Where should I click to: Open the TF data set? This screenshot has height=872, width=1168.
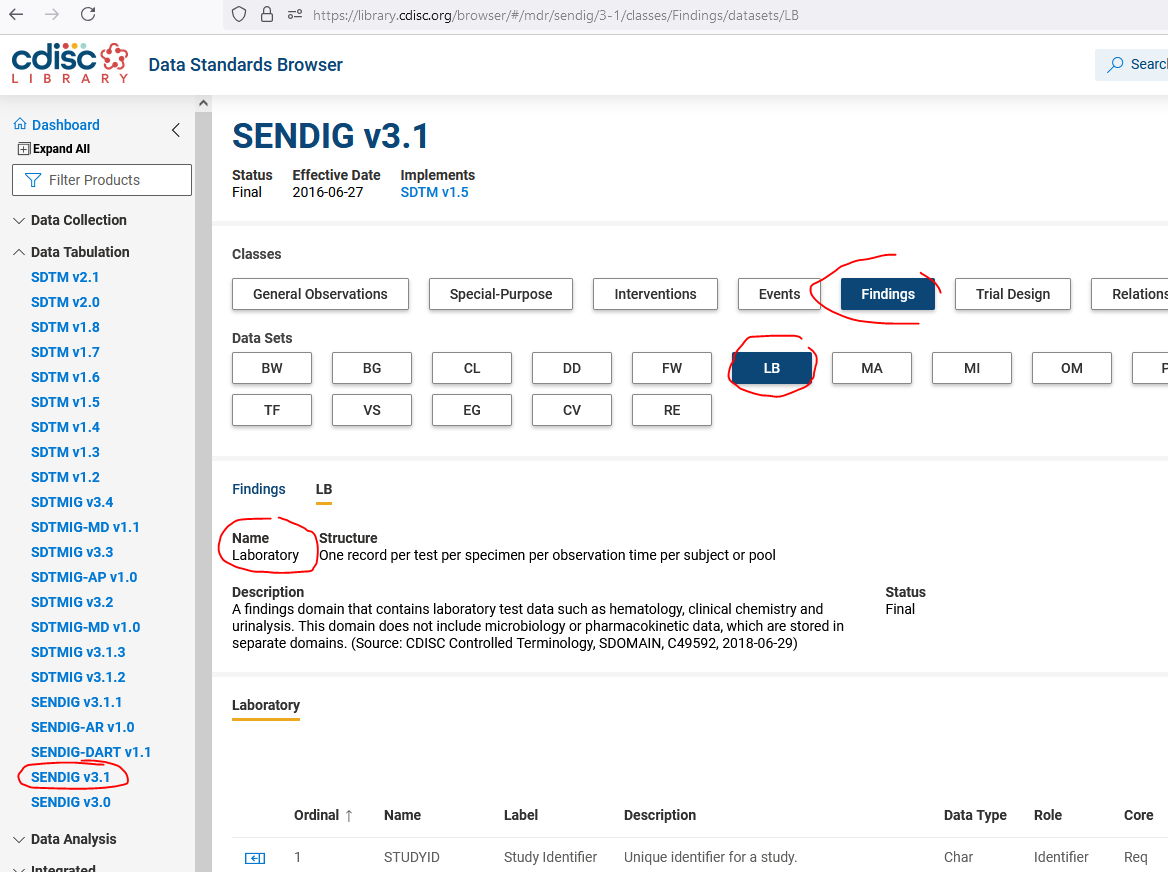tap(272, 410)
